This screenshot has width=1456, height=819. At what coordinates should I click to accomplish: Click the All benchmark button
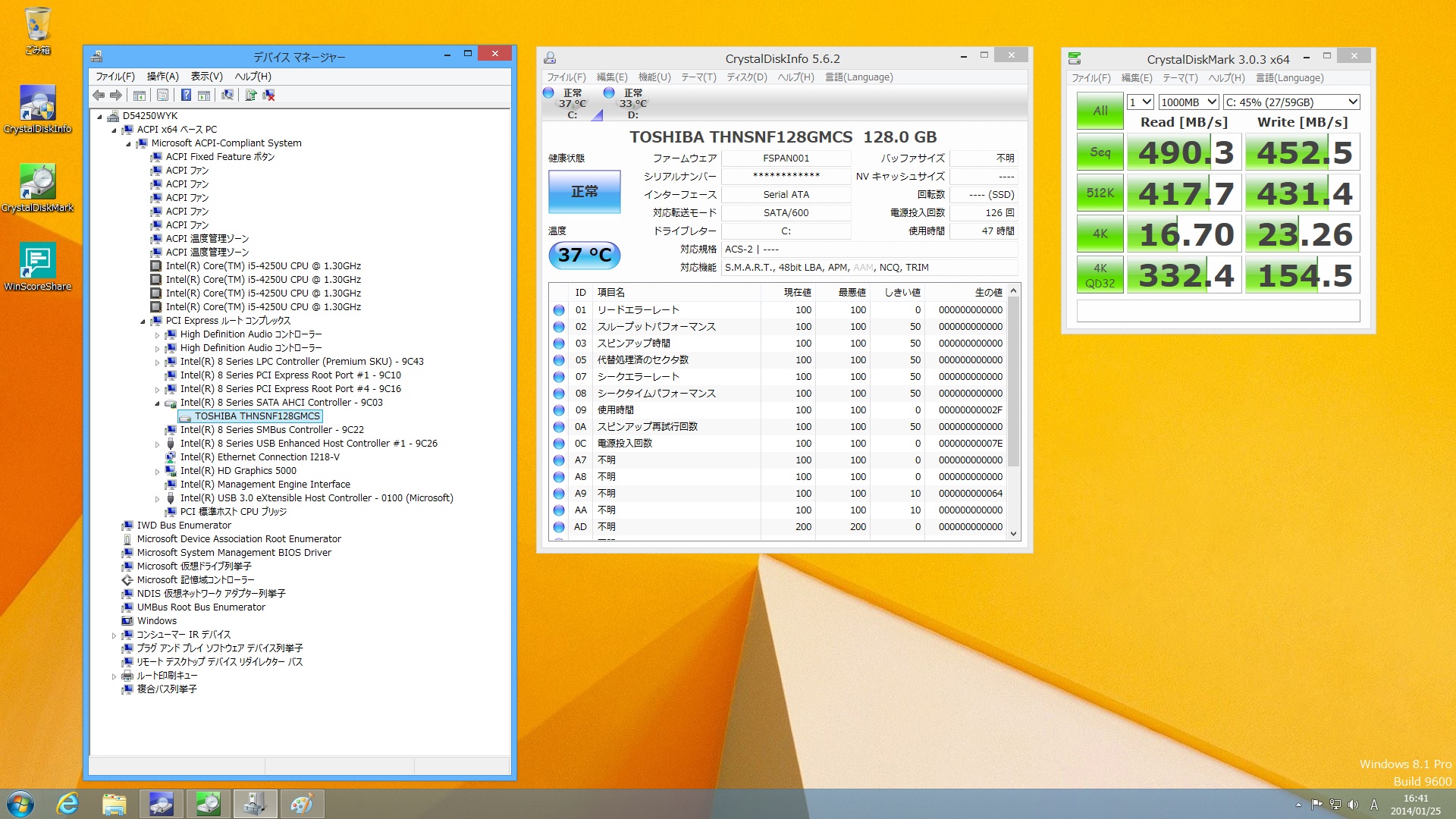pos(1100,111)
